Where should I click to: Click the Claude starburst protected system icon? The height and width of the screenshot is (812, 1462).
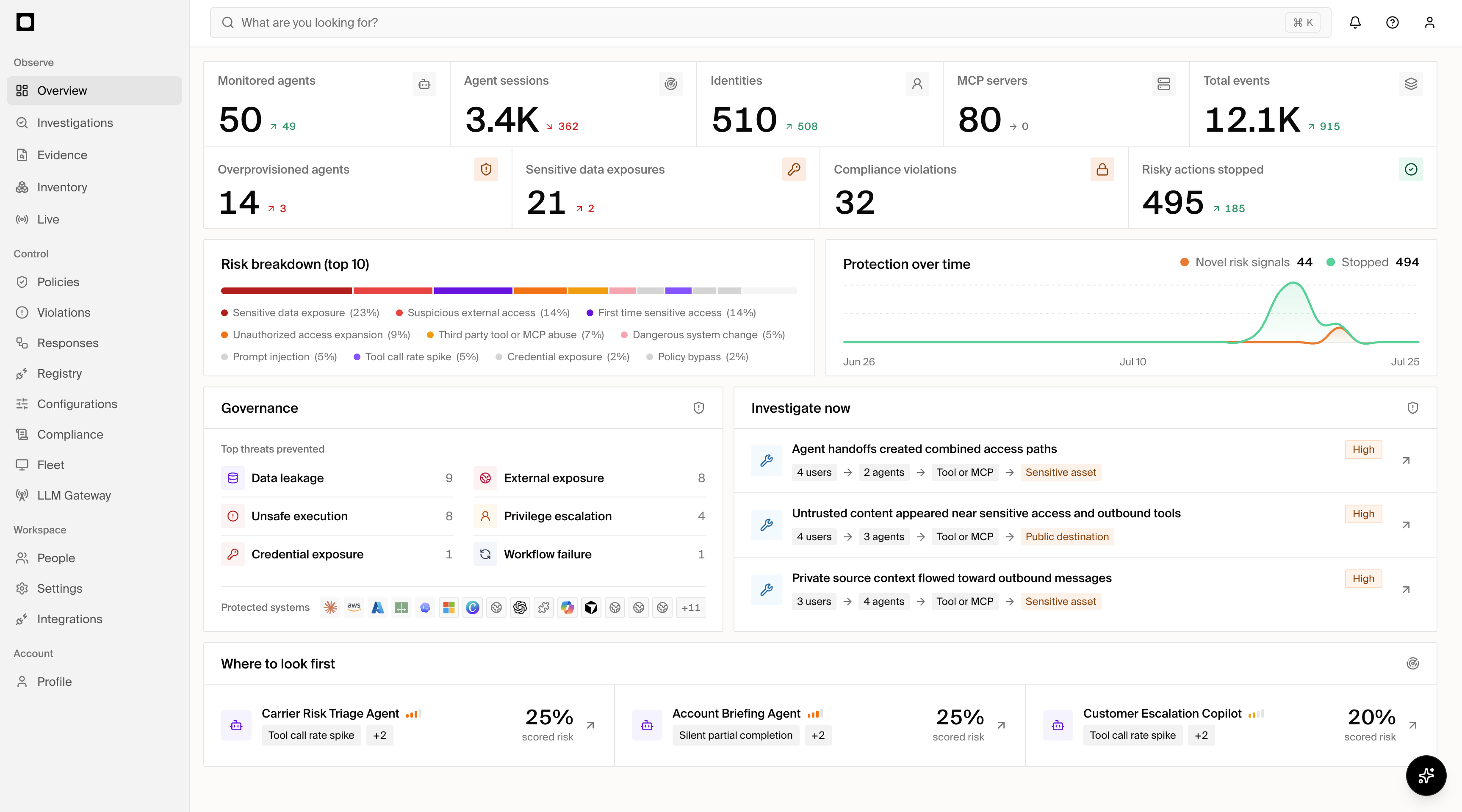click(330, 608)
